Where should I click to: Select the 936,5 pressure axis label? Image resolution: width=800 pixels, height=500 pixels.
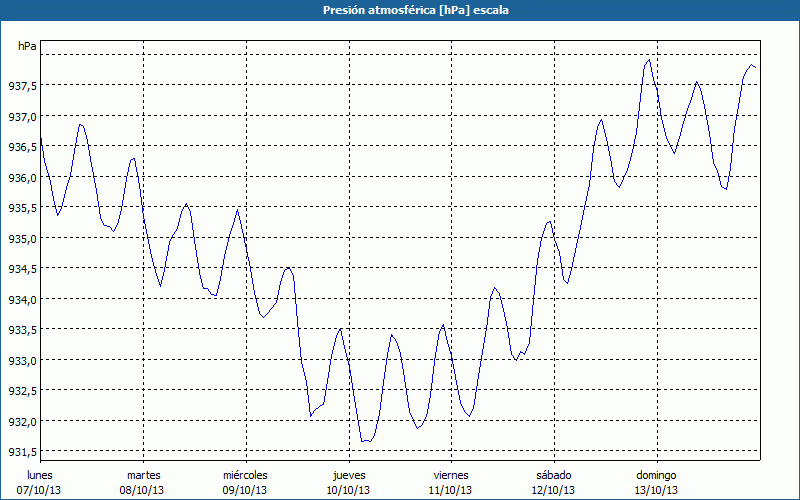(23, 147)
